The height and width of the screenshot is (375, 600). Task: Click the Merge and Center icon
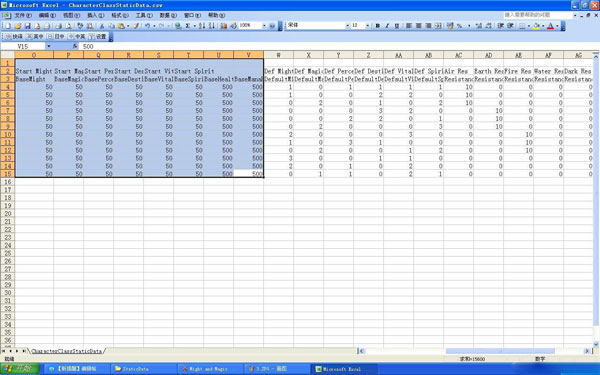(x=438, y=26)
